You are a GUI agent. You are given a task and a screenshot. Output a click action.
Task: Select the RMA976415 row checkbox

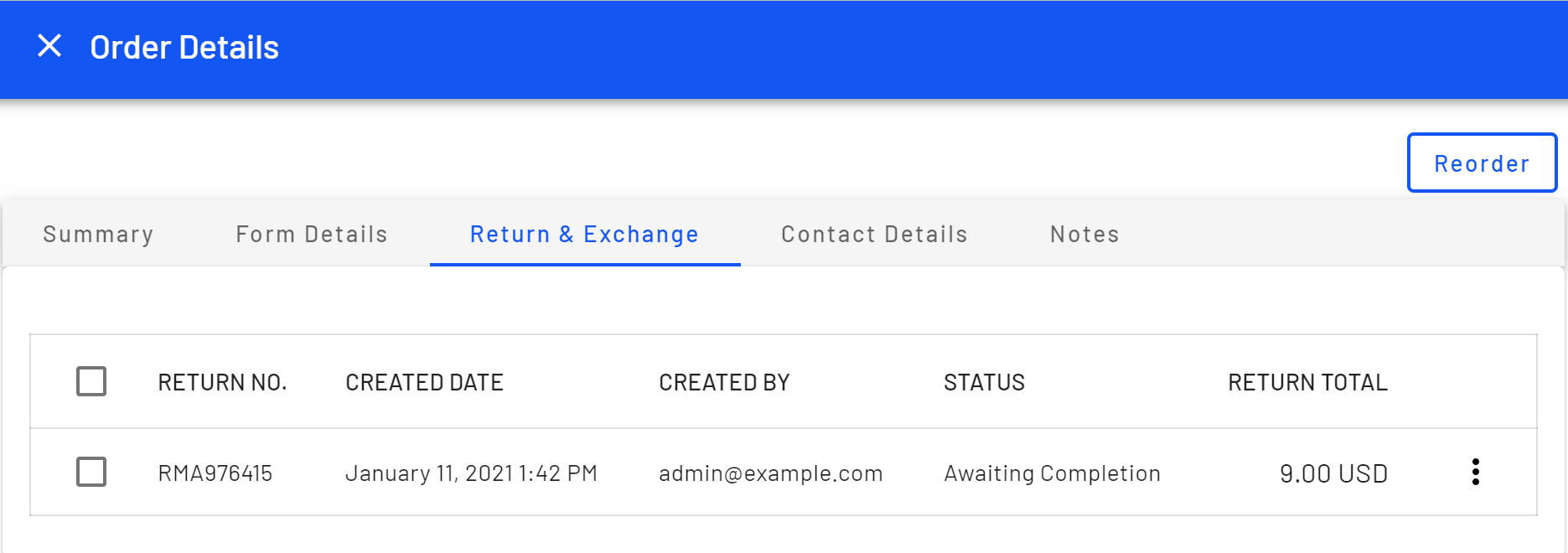(x=91, y=472)
